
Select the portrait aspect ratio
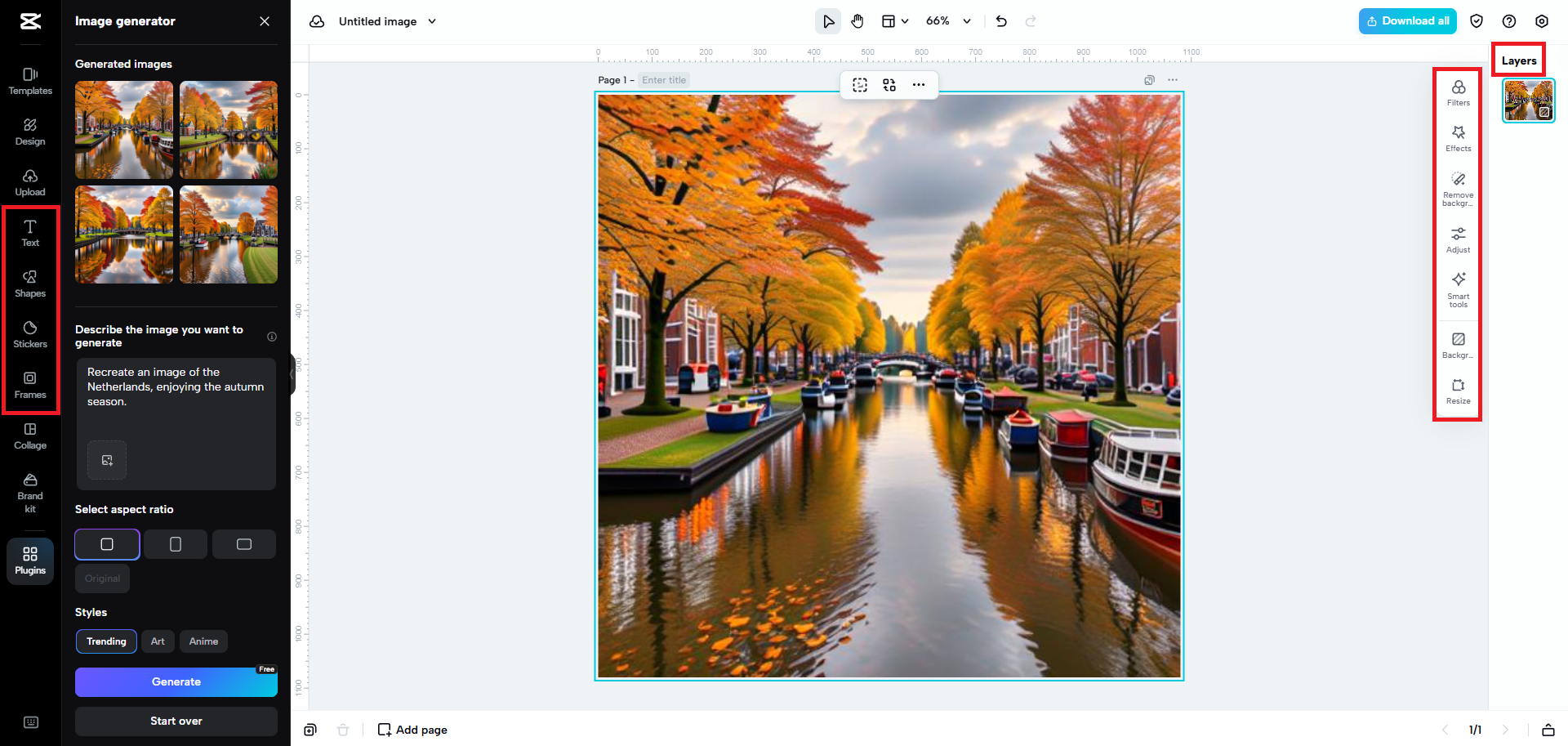tap(176, 544)
